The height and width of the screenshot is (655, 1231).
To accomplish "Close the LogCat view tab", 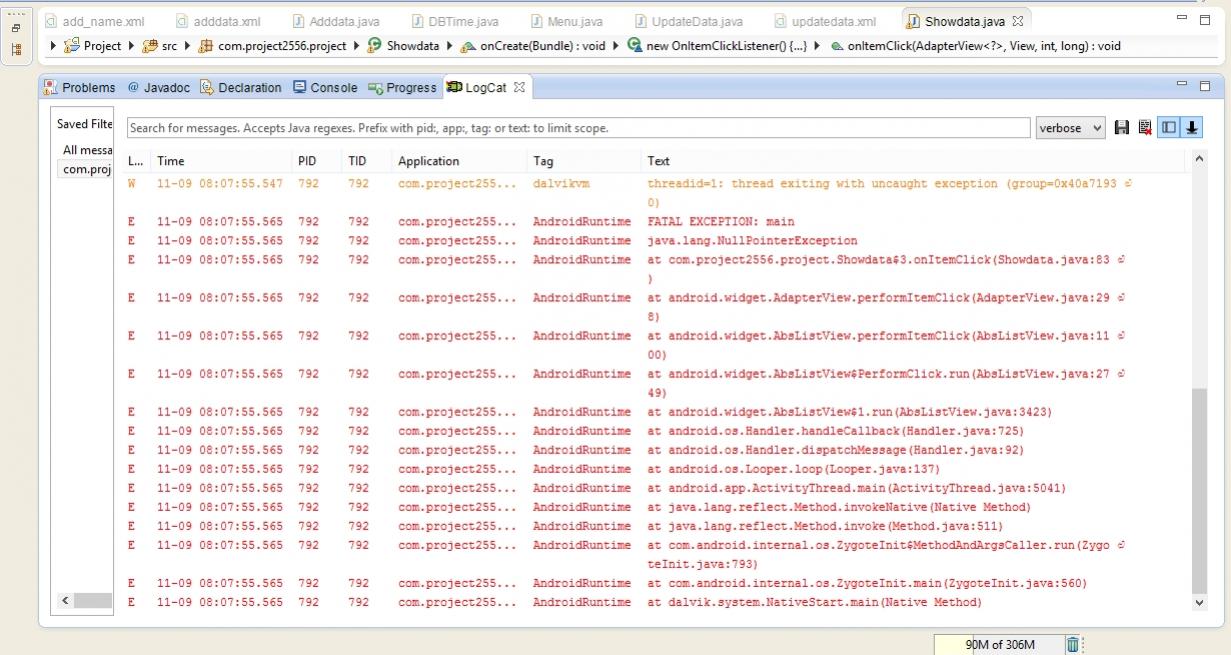I will [519, 88].
